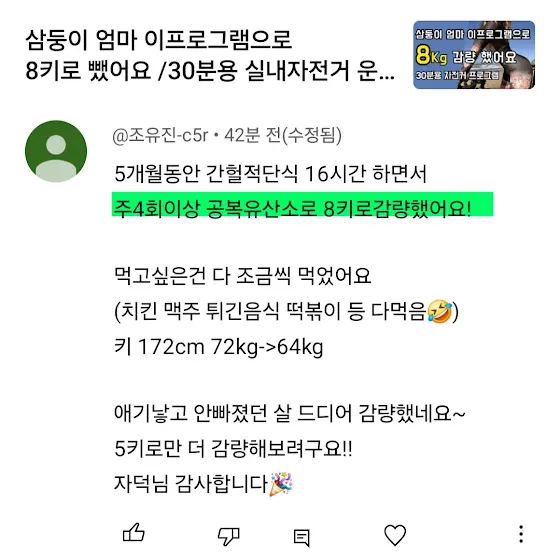This screenshot has height=560, width=560.
Task: Open the video title 삼둥이 엄마 이프로그램으로
Action: pos(210,55)
